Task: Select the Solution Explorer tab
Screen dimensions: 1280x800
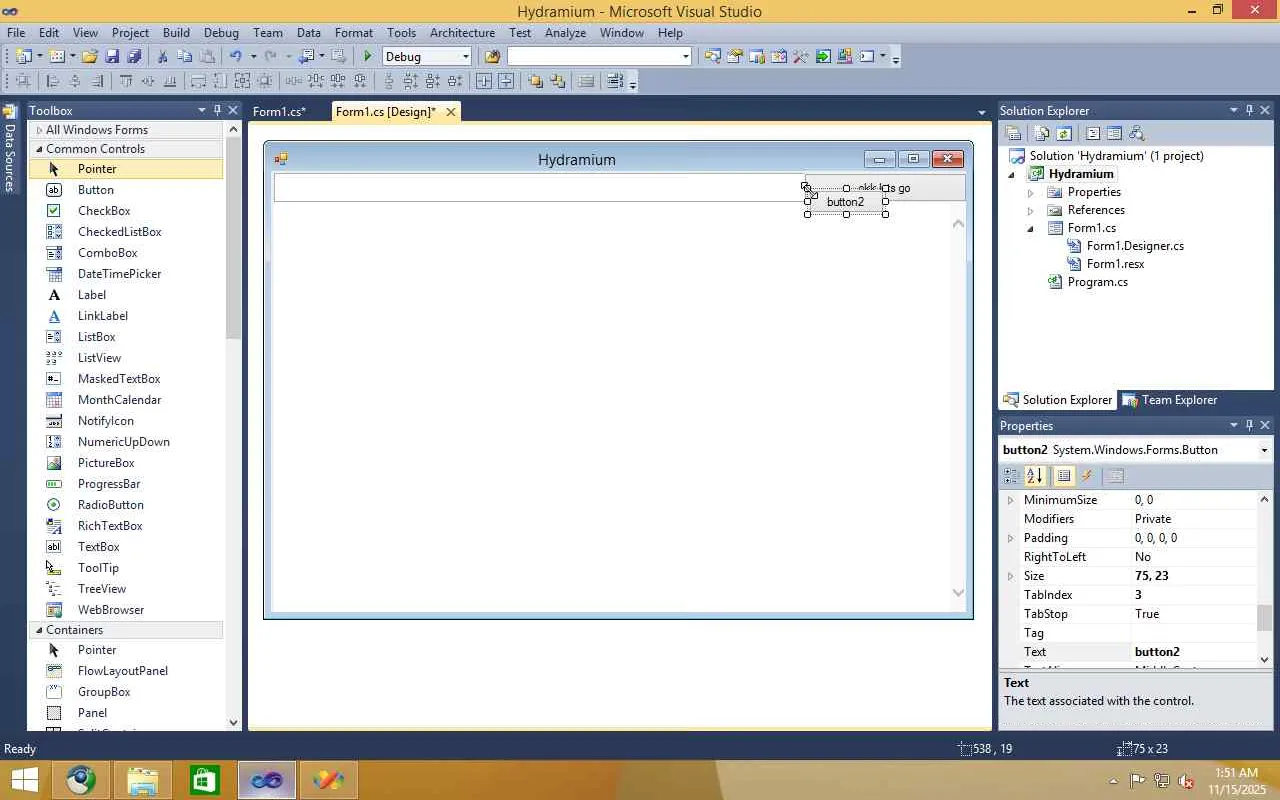Action: coord(1058,400)
